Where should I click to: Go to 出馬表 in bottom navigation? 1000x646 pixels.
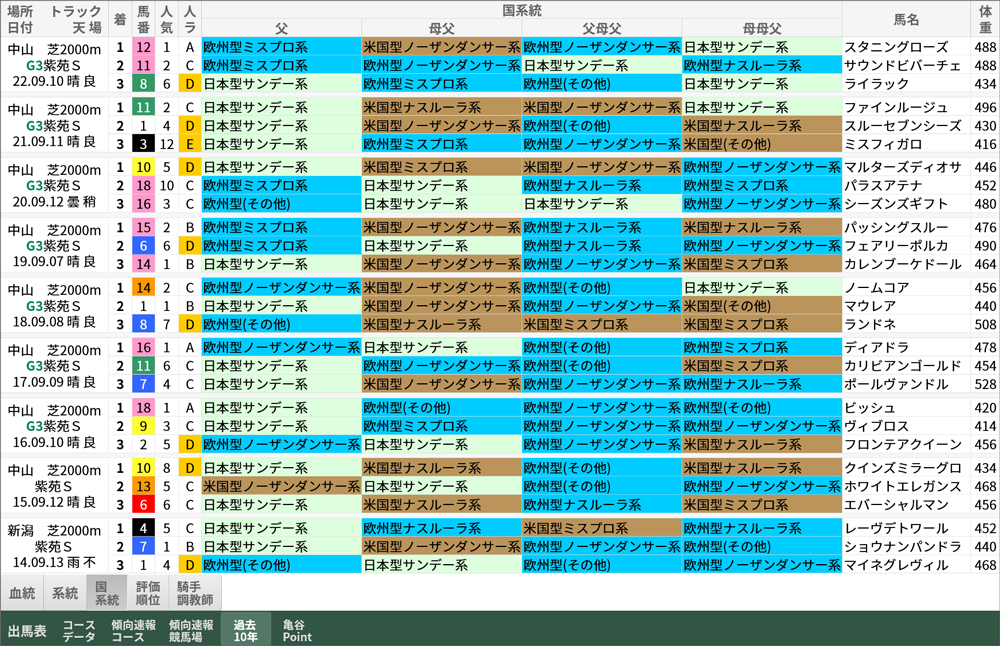point(27,631)
